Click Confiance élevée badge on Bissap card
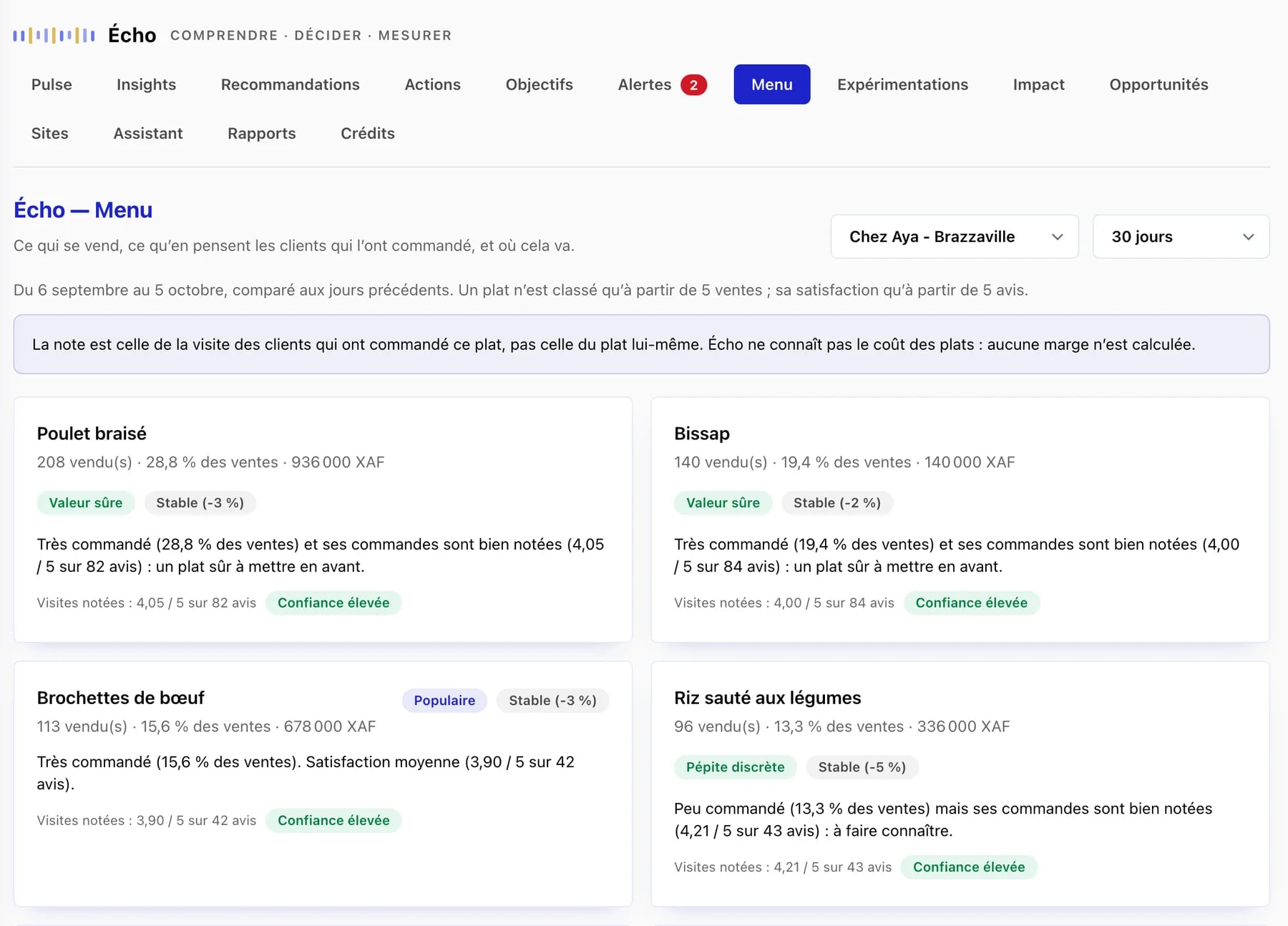The height and width of the screenshot is (926, 1288). pos(971,603)
